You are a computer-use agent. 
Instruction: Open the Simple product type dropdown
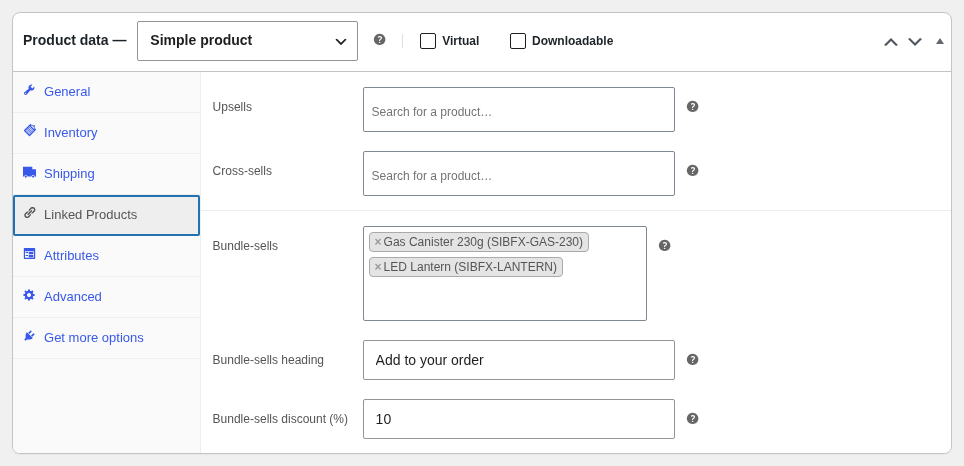(x=247, y=41)
